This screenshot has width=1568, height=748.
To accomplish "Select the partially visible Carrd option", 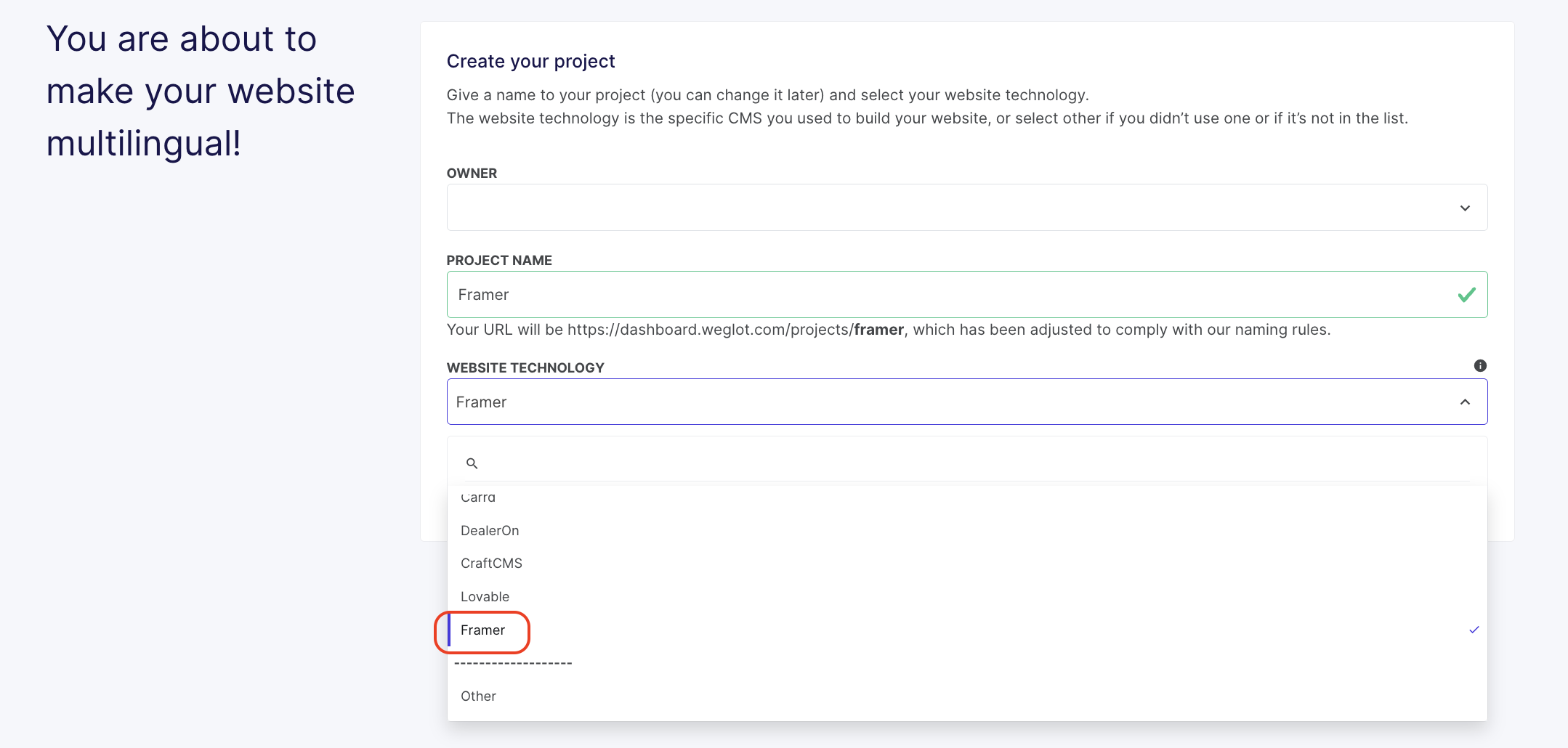I will pyautogui.click(x=967, y=498).
